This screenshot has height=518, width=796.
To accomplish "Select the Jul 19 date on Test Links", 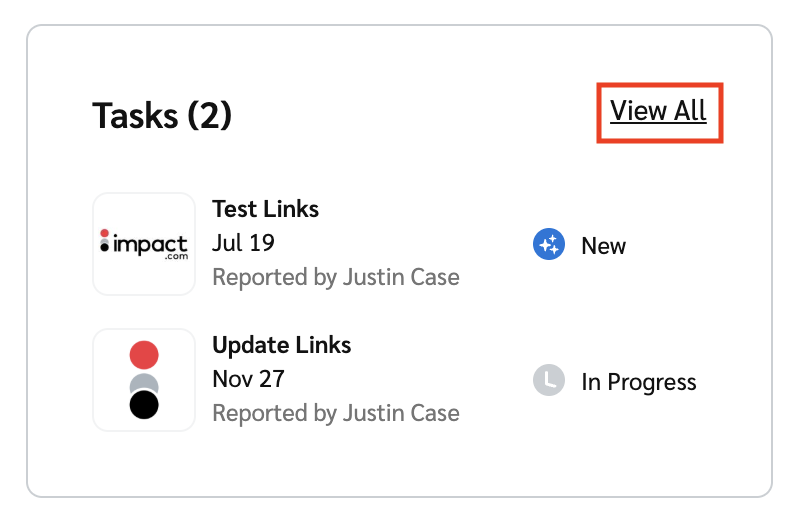I will tap(243, 242).
